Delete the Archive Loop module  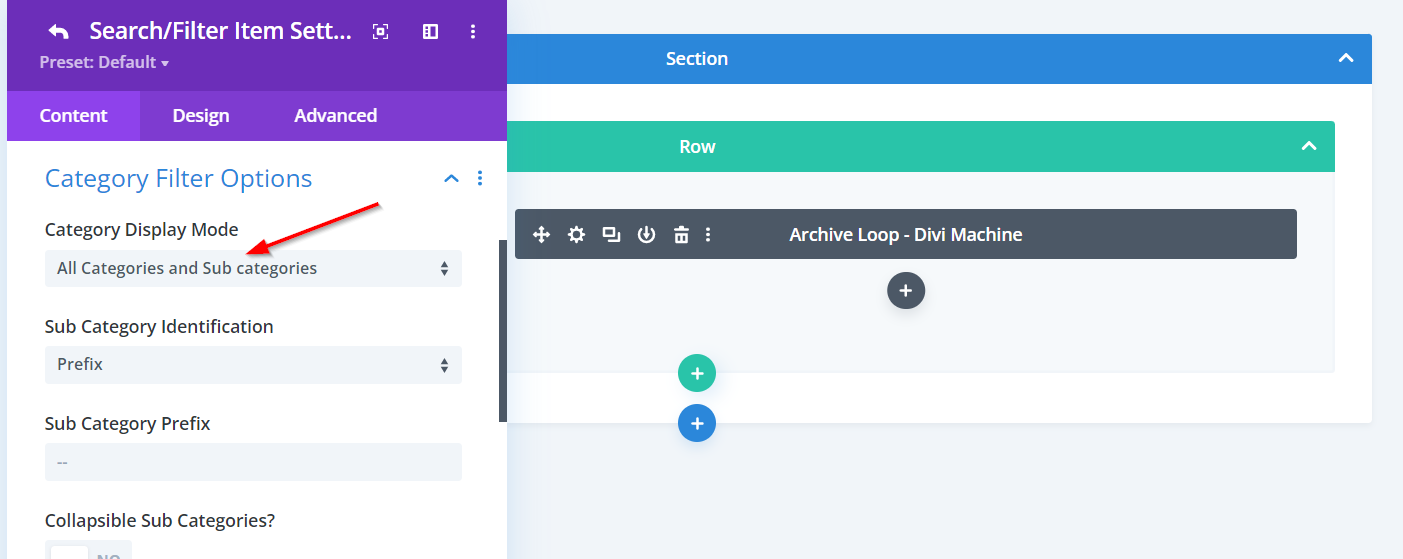pos(681,235)
